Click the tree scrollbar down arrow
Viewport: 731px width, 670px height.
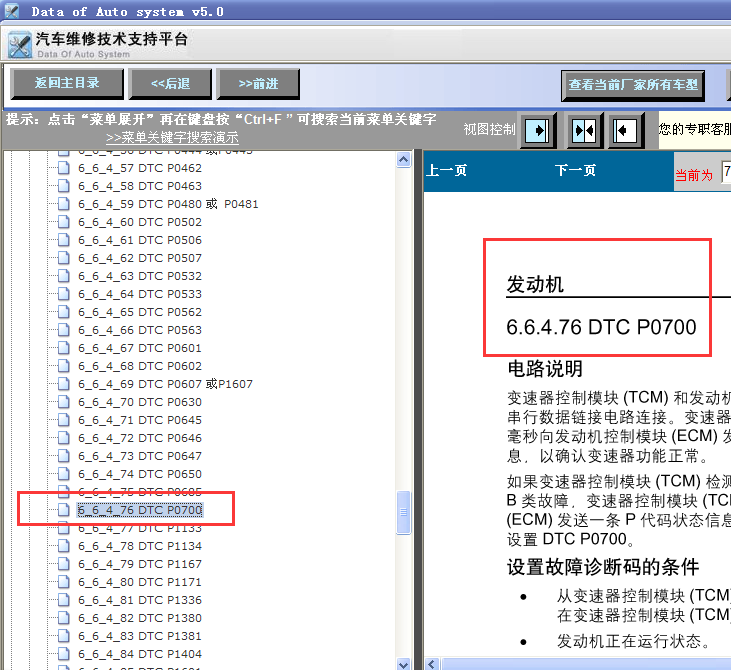pyautogui.click(x=404, y=663)
